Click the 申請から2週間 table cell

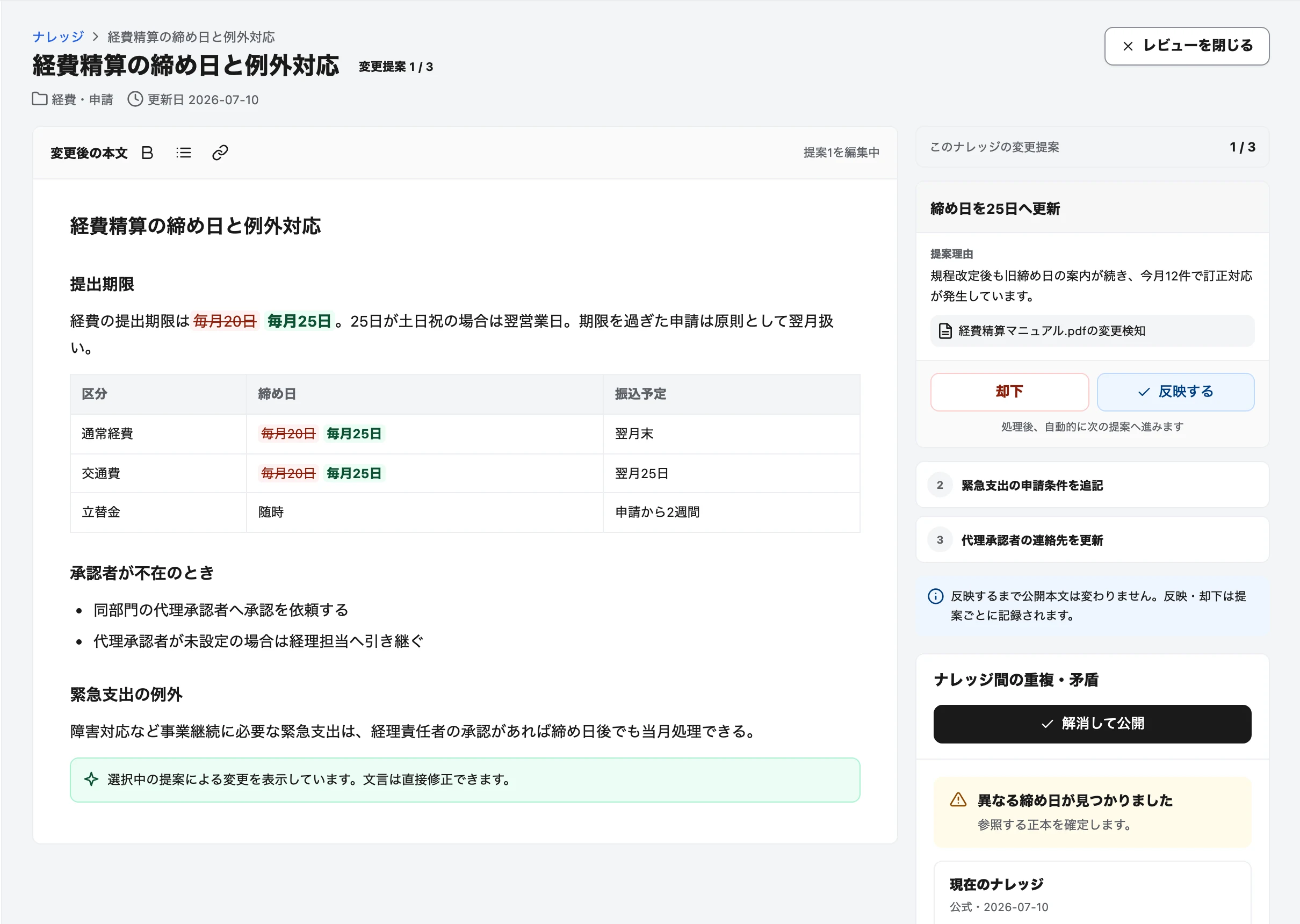(x=731, y=512)
